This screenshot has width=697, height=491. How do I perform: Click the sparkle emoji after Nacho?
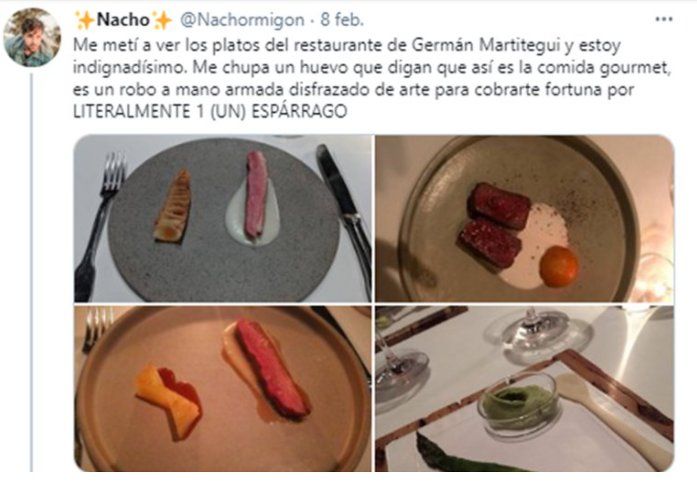(162, 20)
